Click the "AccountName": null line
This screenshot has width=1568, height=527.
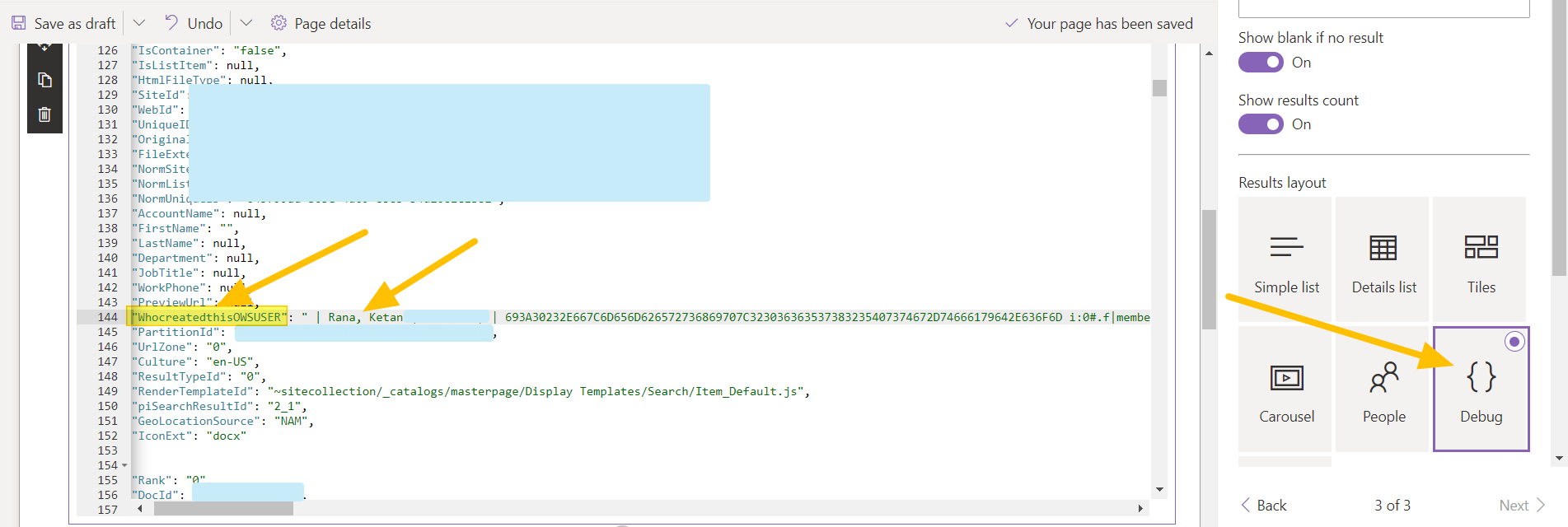[x=199, y=214]
